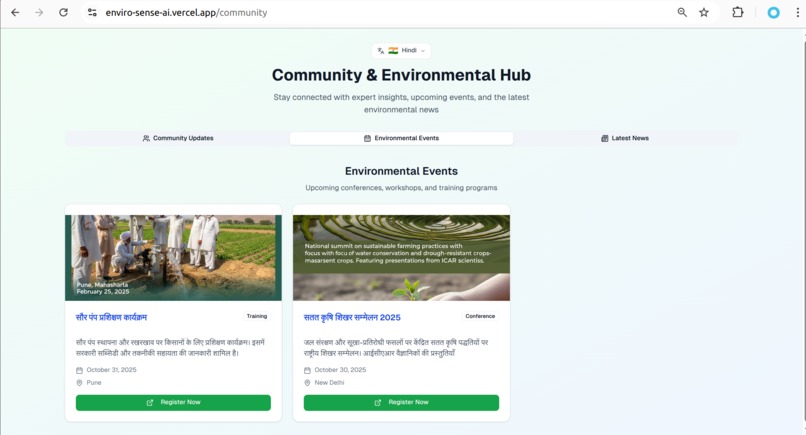
Task: Register Now for the New Delhi conference
Action: pos(401,403)
